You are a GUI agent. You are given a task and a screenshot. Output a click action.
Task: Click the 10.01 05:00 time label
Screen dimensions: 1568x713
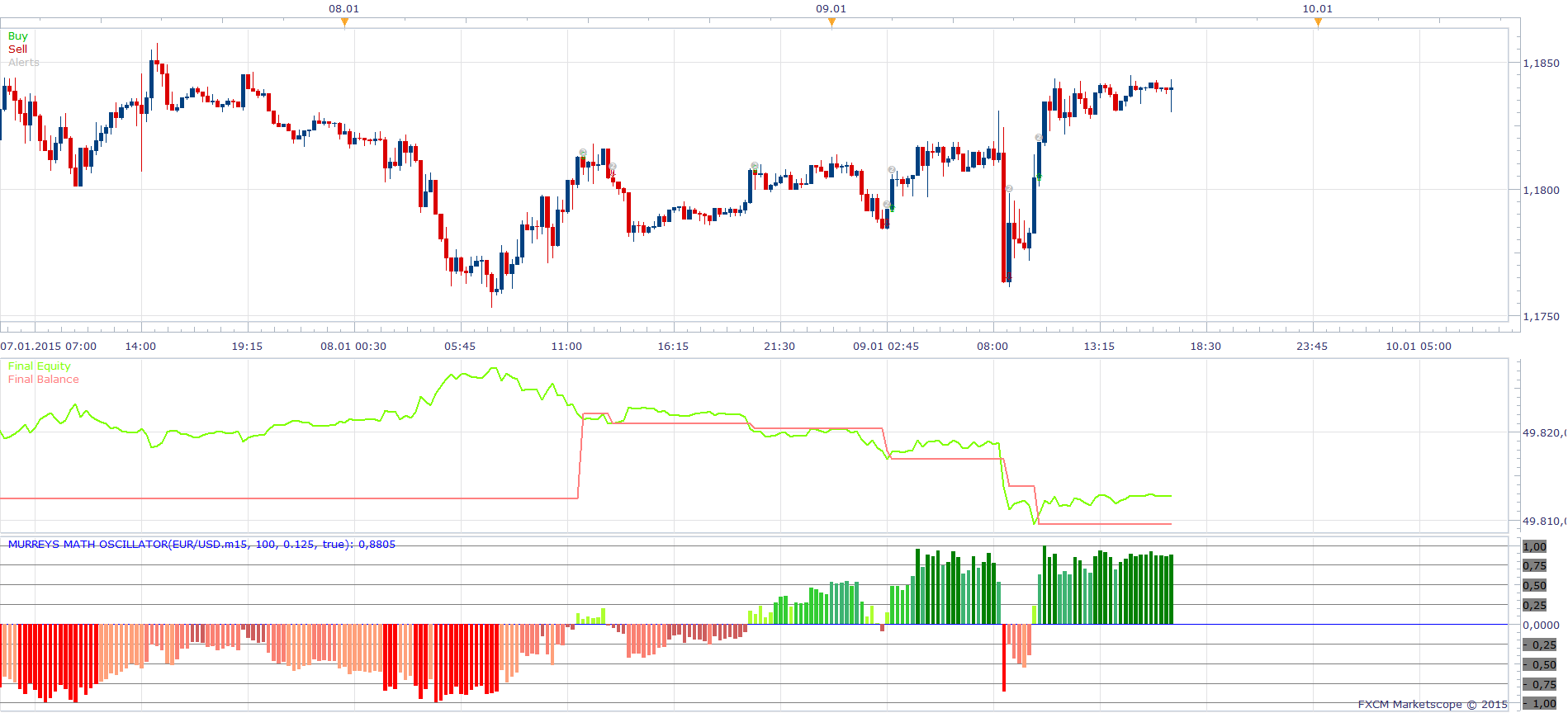pyautogui.click(x=1419, y=347)
